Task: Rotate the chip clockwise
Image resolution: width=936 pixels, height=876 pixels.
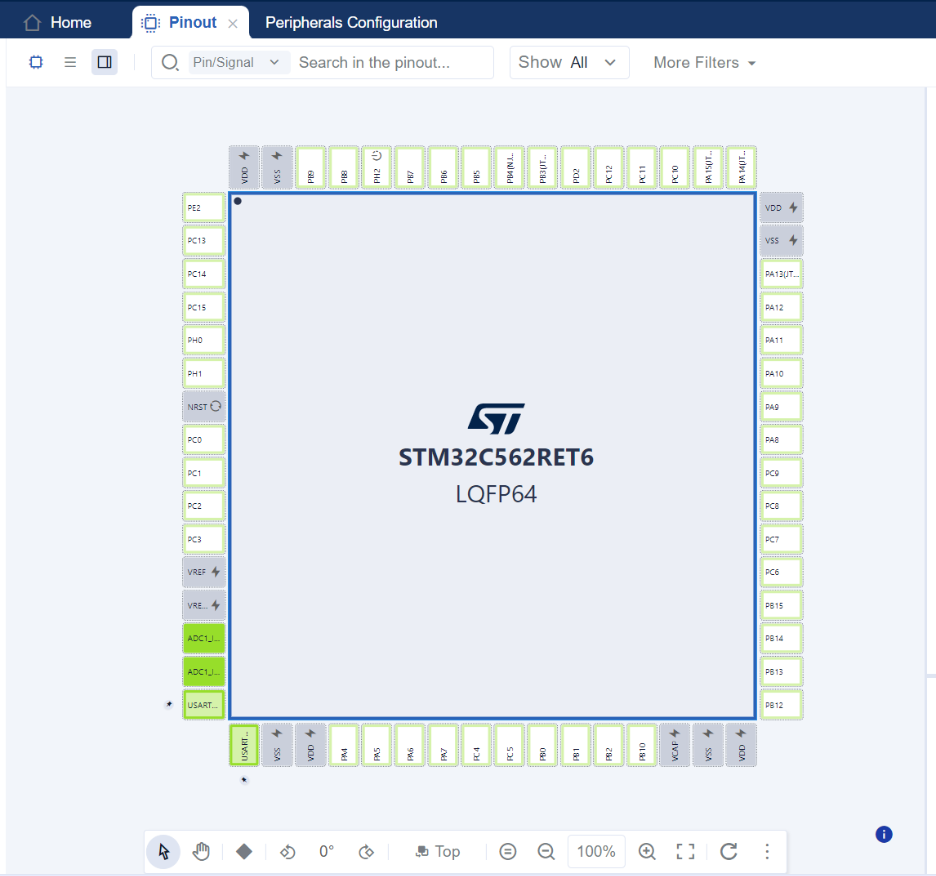Action: point(366,852)
